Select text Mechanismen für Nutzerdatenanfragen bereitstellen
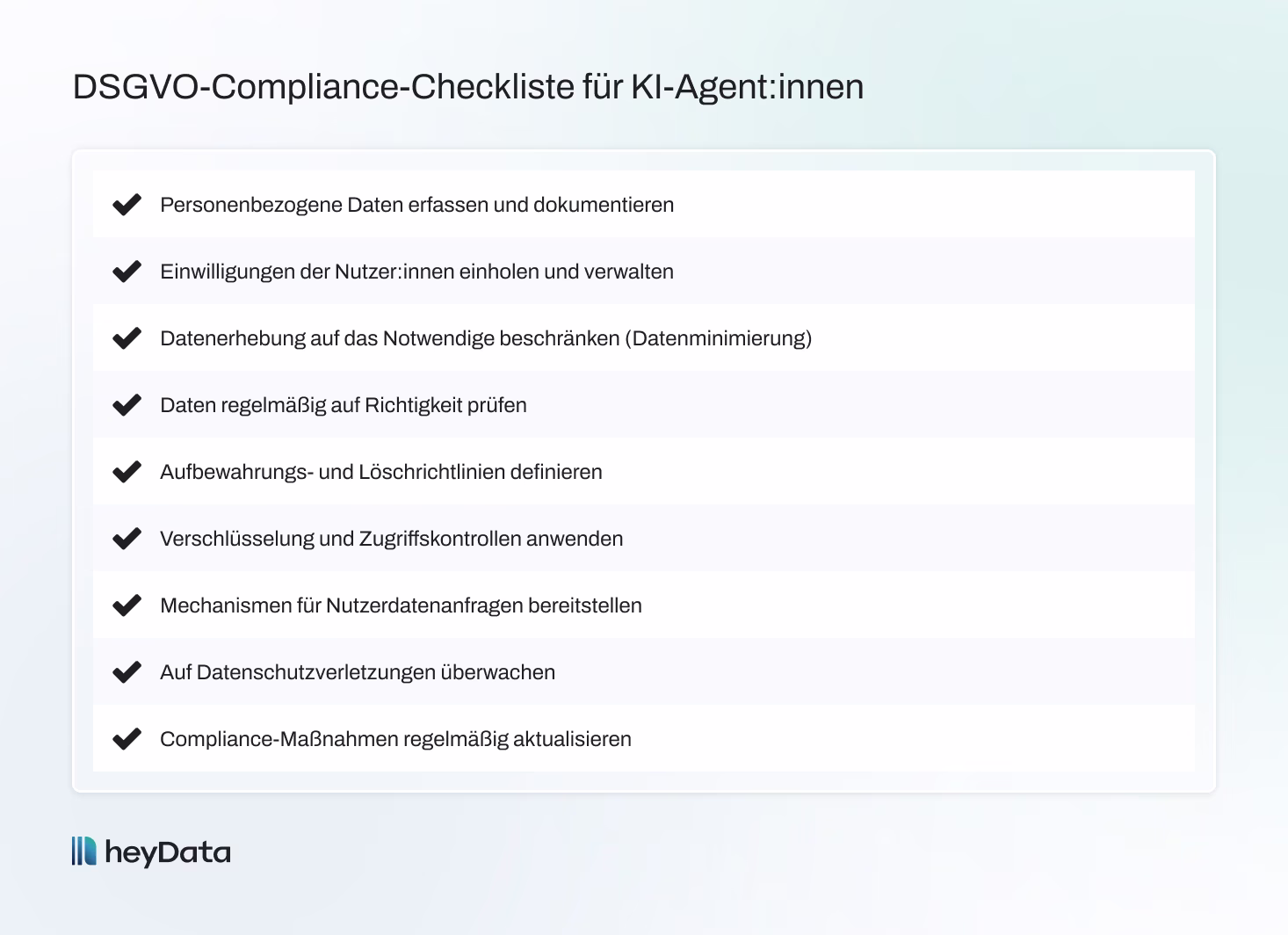This screenshot has height=935, width=1288. click(x=401, y=605)
